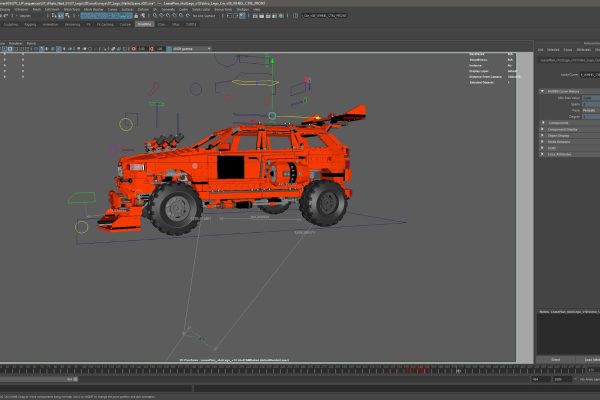Open the Mesh Tools menu

[72, 9]
